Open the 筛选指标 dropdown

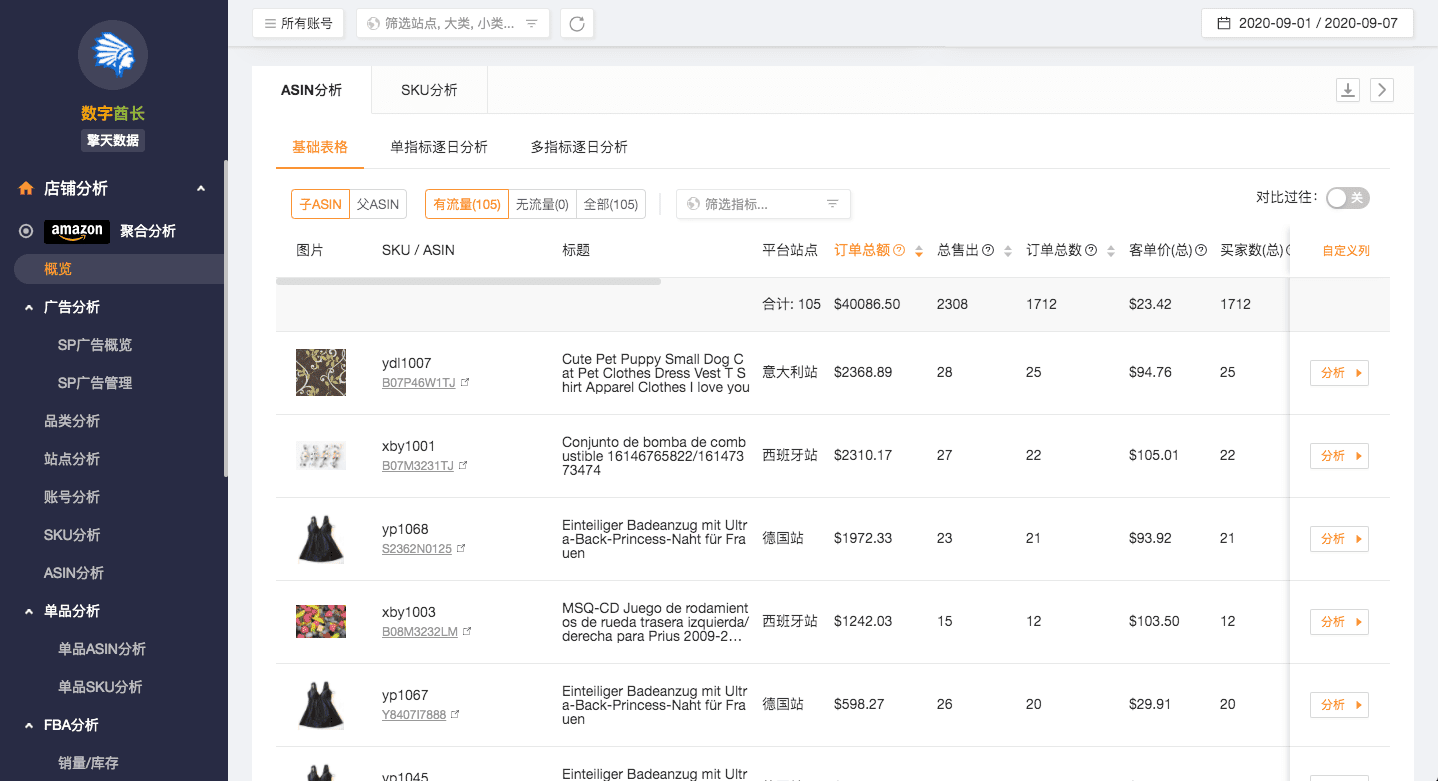pos(763,204)
